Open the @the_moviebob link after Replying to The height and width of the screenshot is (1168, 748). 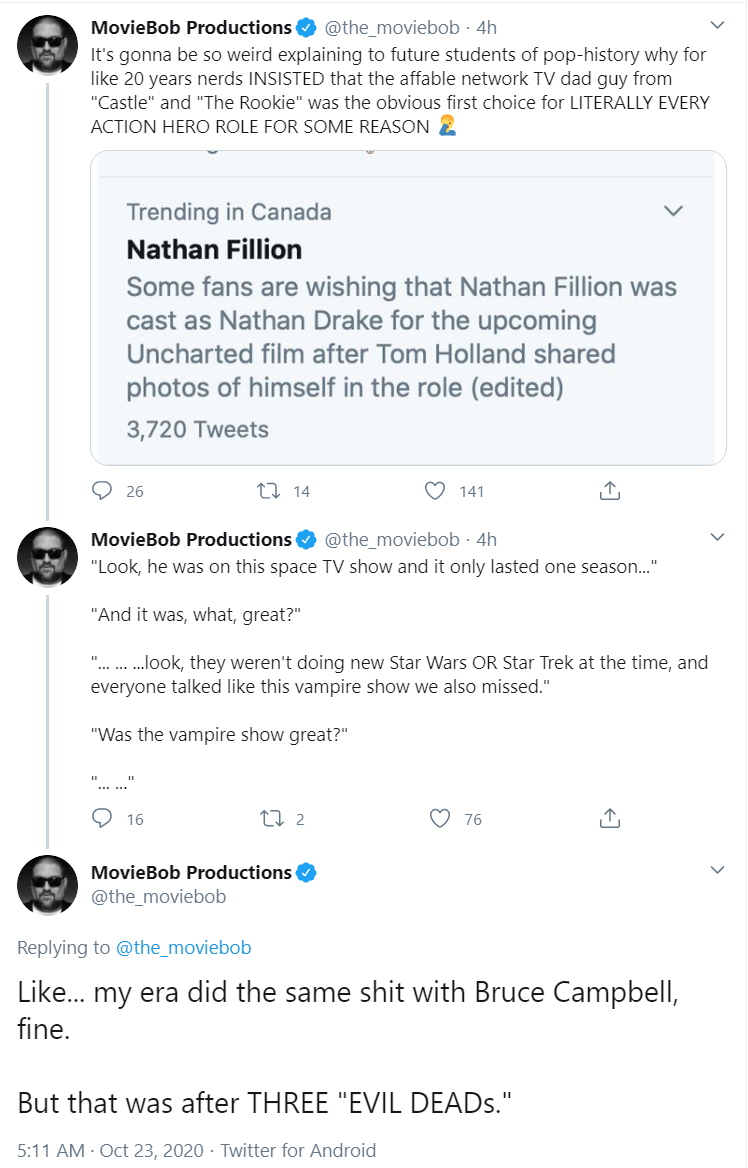tap(183, 948)
